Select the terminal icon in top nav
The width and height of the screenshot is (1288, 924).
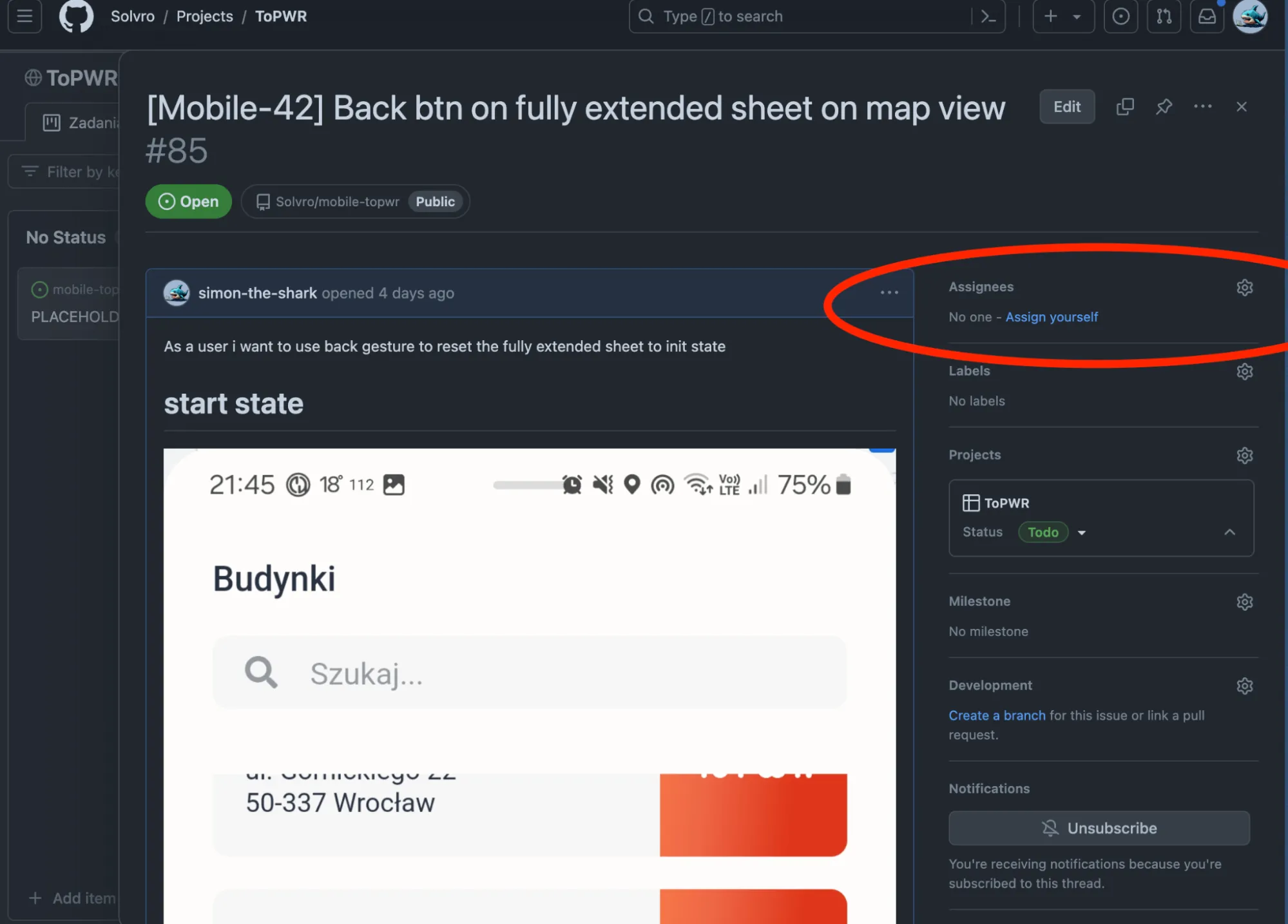pyautogui.click(x=988, y=16)
